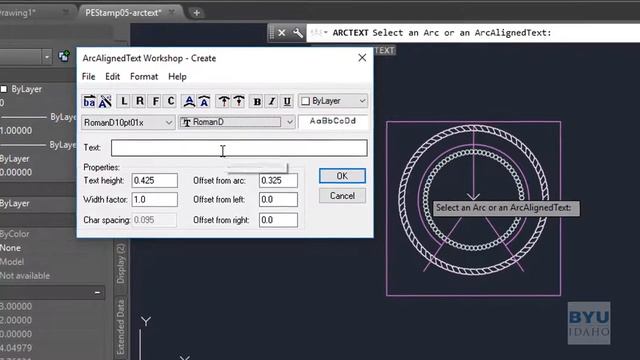Image resolution: width=640 pixels, height=360 pixels.
Task: Add a new drawing tab with plus
Action: coord(196,13)
